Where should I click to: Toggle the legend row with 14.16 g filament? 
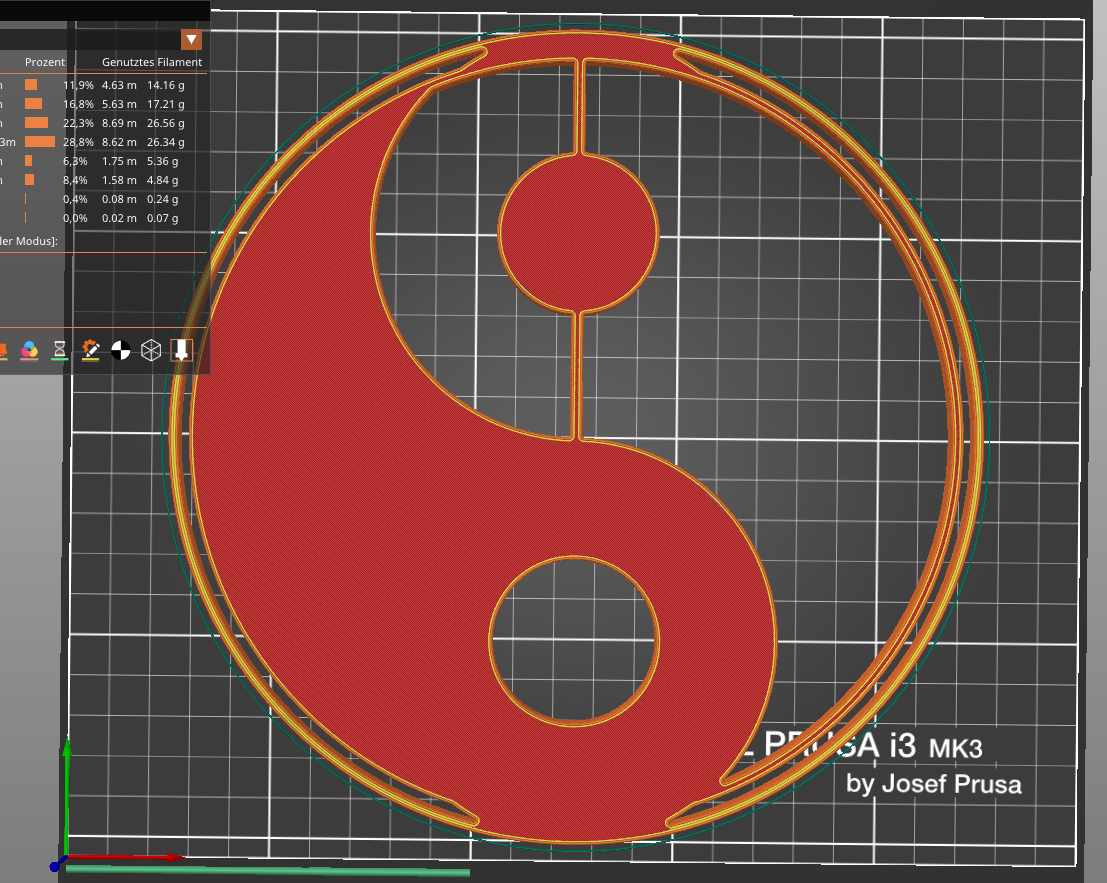pyautogui.click(x=103, y=85)
